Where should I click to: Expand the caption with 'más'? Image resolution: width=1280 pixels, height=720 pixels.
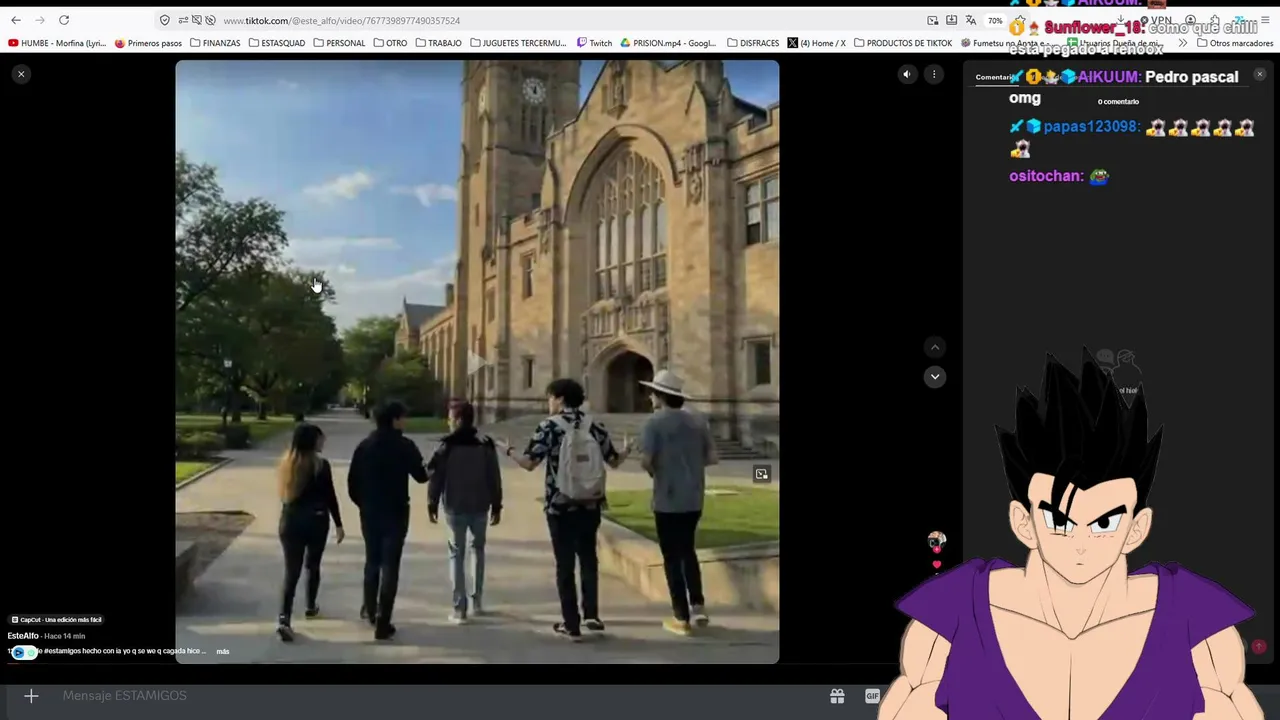223,652
